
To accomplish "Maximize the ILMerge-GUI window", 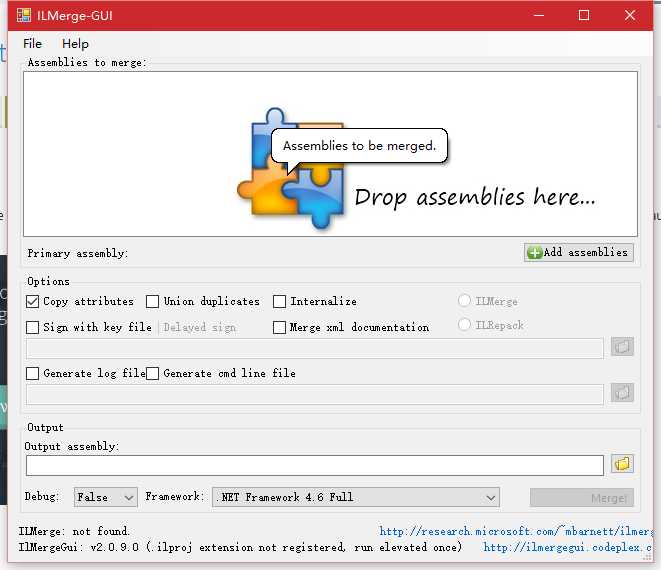I will click(584, 16).
